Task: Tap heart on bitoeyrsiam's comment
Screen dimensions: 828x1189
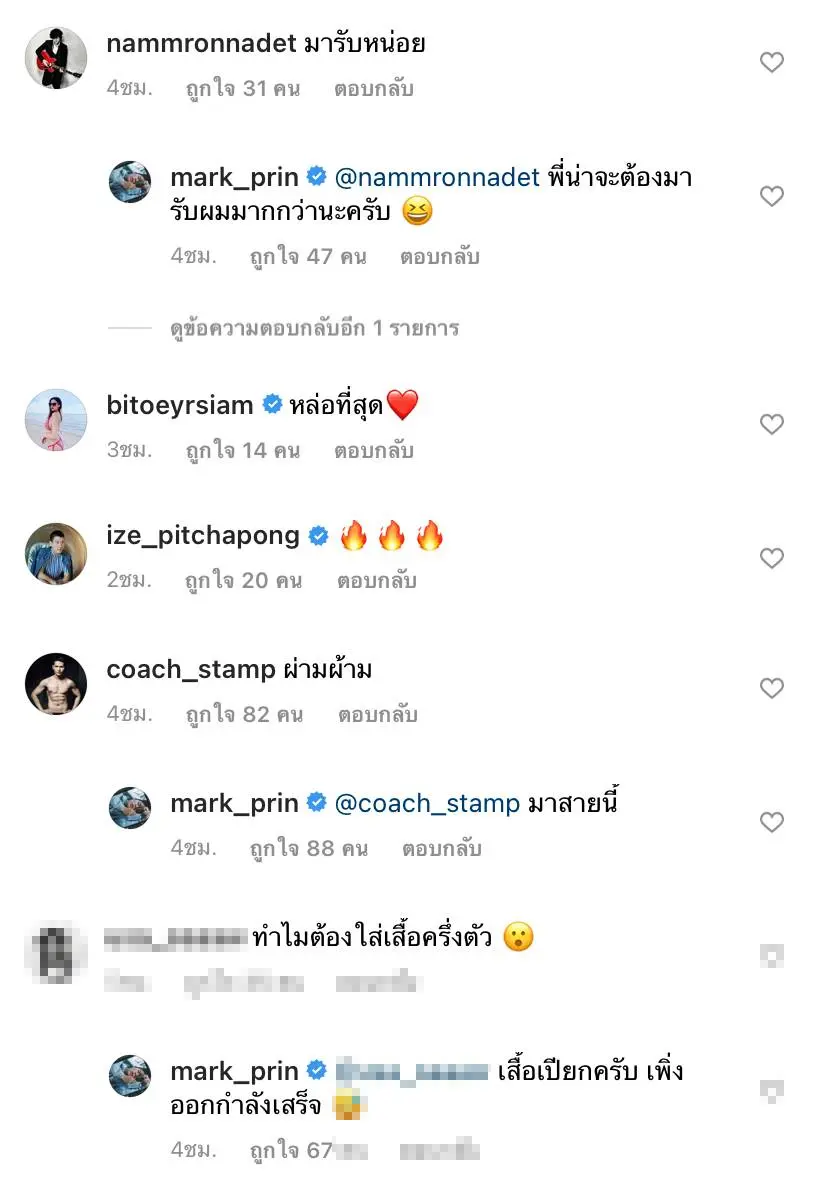Action: click(x=771, y=425)
